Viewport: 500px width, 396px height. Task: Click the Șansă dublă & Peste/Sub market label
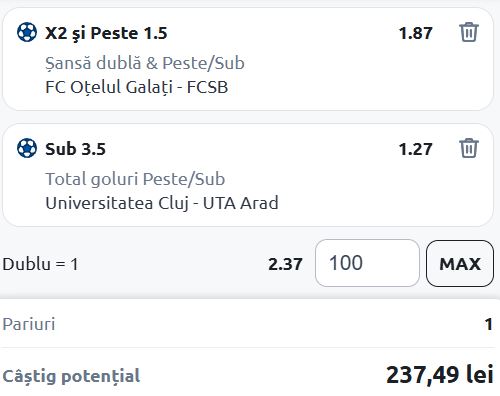click(145, 63)
